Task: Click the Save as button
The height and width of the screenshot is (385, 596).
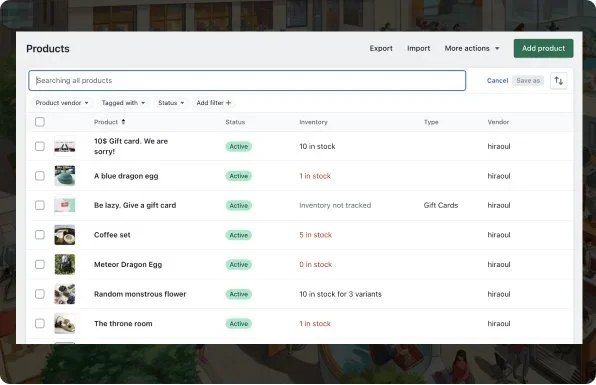Action: (528, 81)
